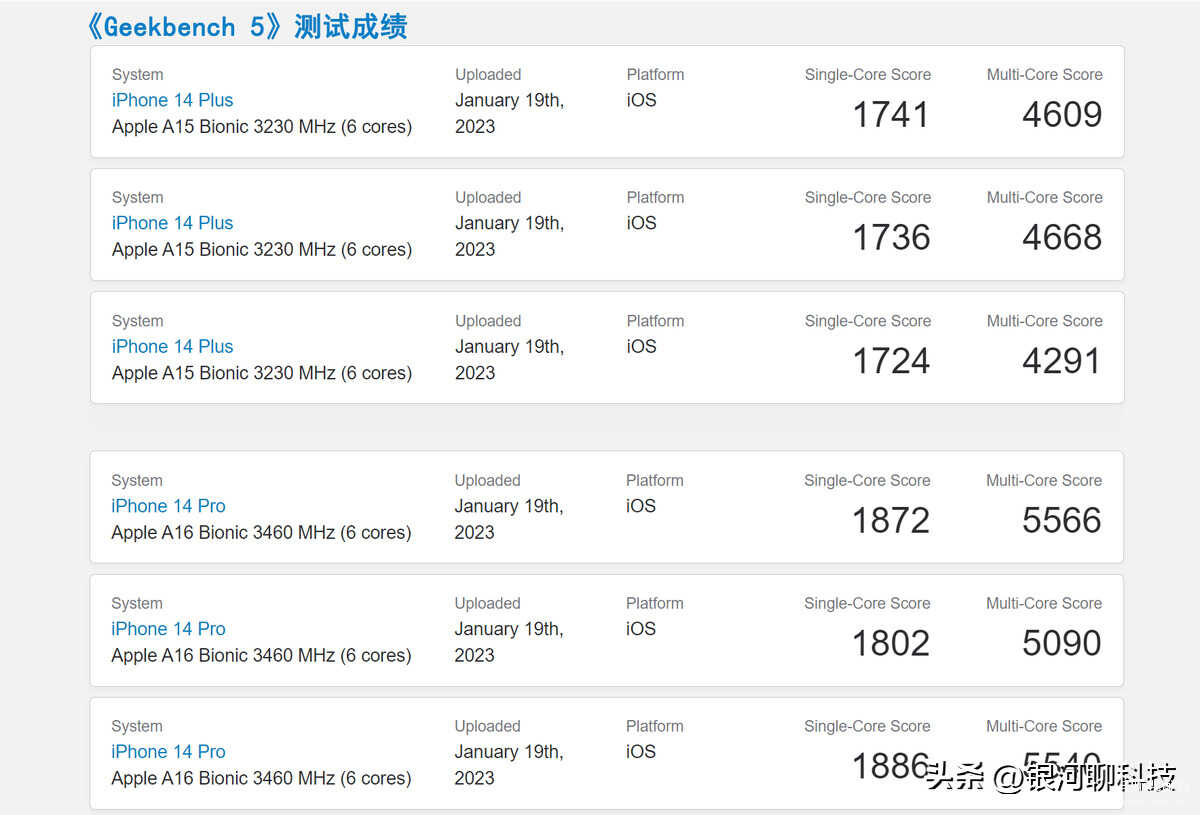Select Apple A15 Bionic text in 1741 row
This screenshot has height=815, width=1200.
(x=262, y=127)
